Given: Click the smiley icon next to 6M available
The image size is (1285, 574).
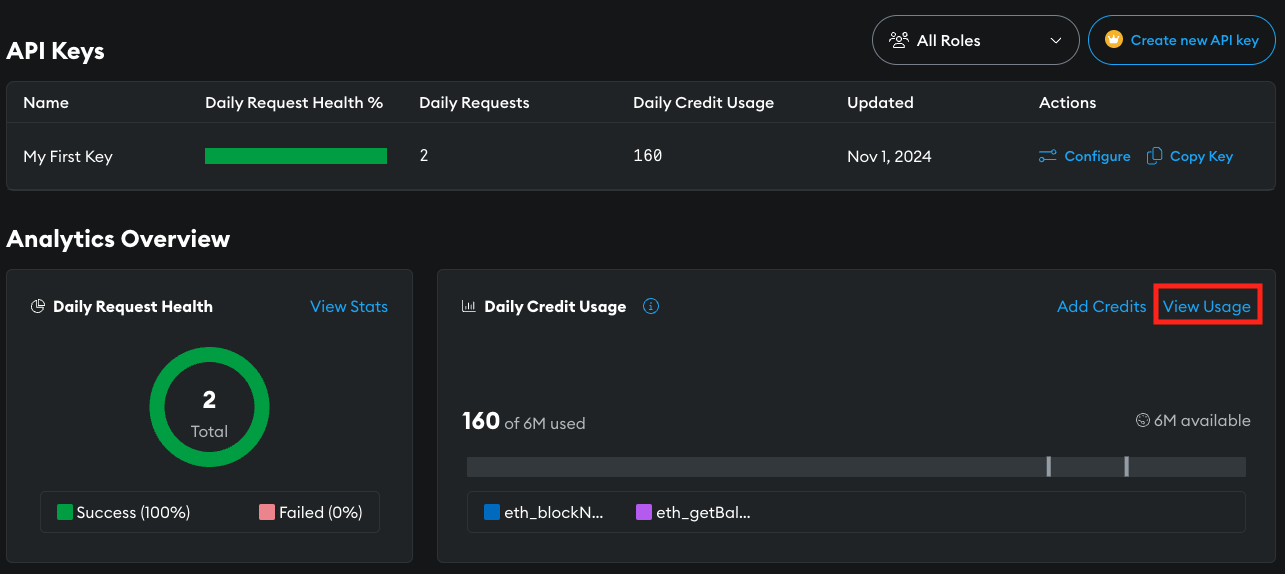Looking at the screenshot, I should click(x=1142, y=421).
